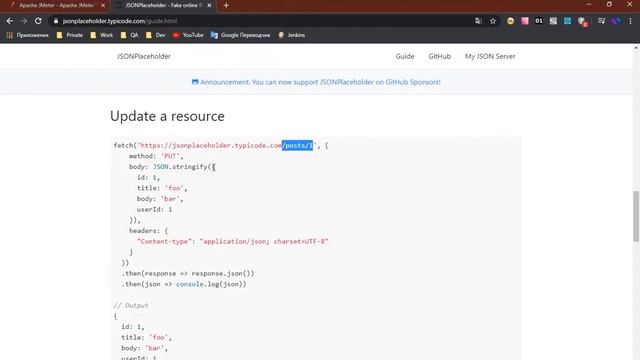Open the Guide nav link
The image size is (640, 360).
point(404,56)
